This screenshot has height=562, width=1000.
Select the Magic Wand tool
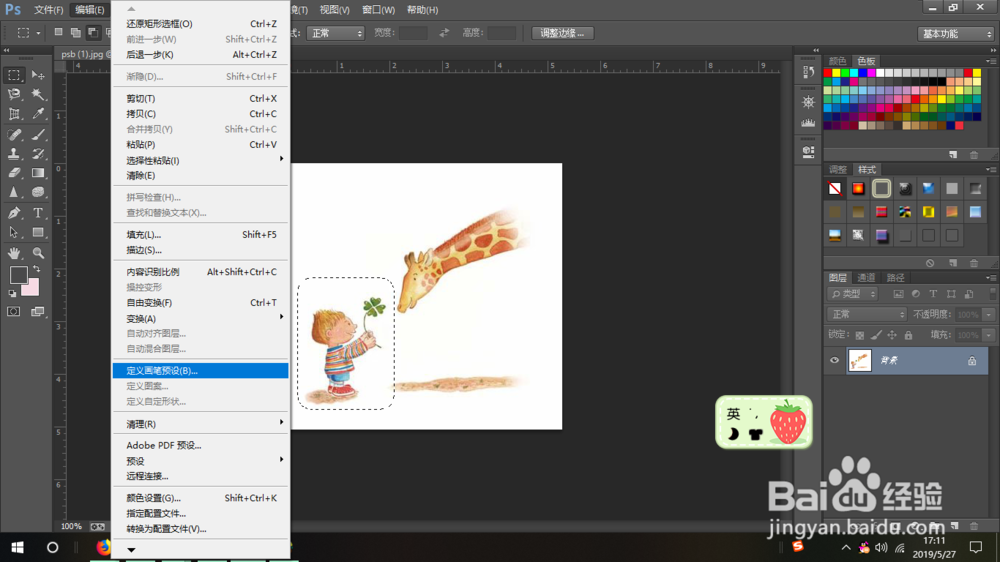point(38,94)
